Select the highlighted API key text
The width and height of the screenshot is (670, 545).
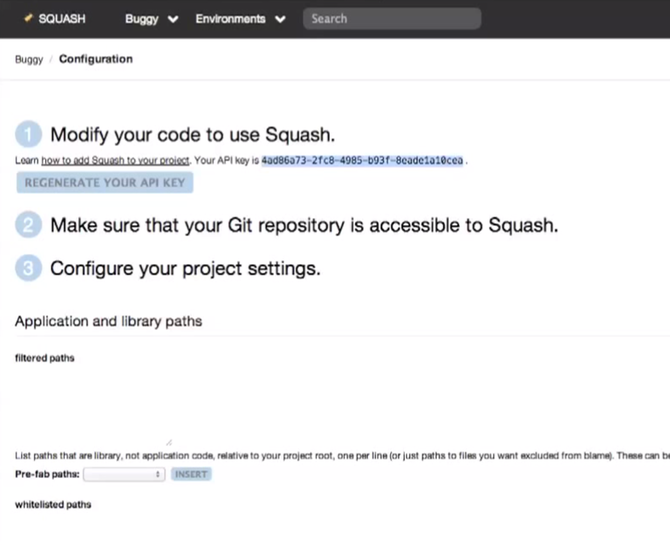pos(362,160)
